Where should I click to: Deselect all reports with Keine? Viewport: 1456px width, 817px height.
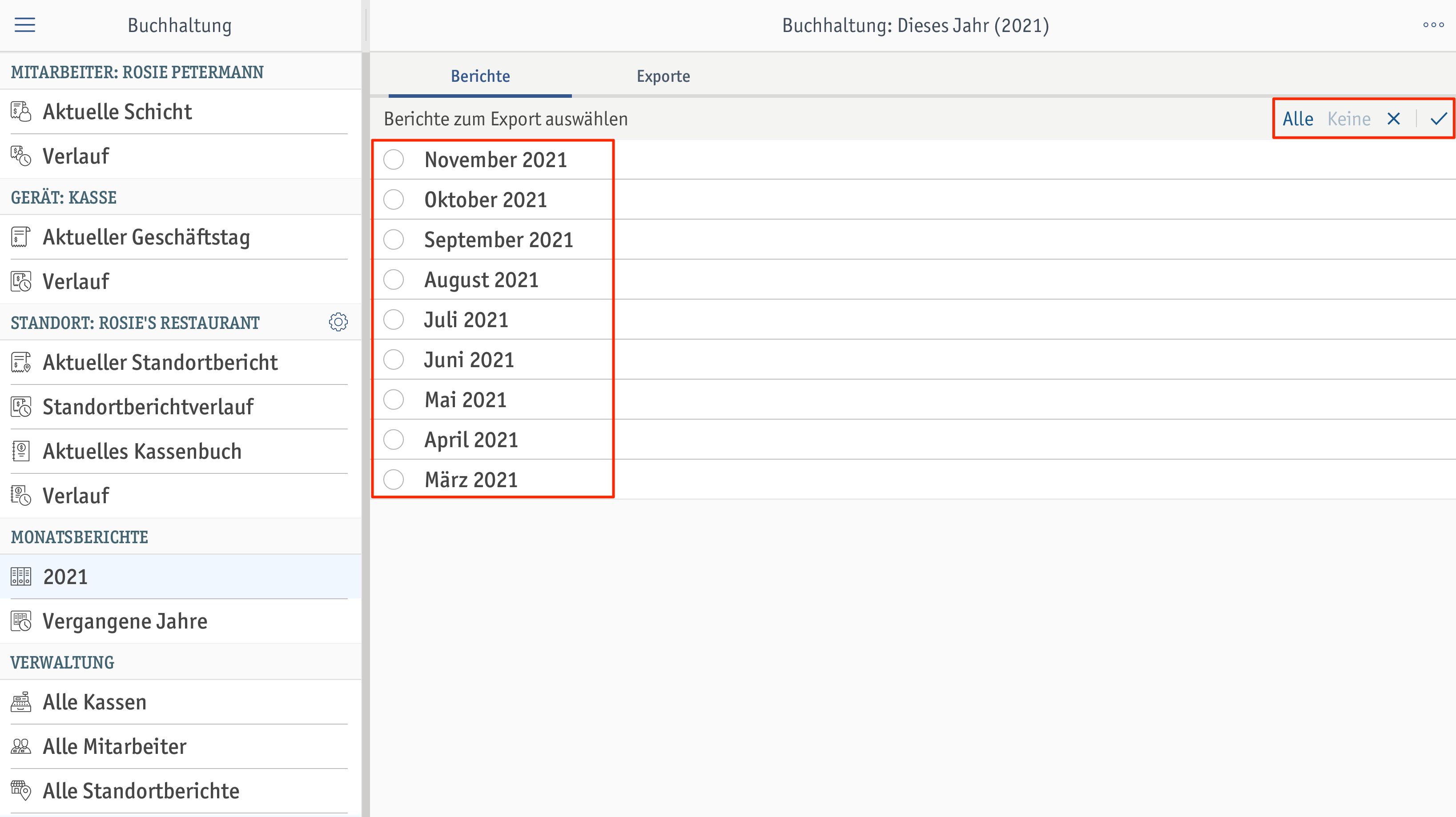(x=1349, y=119)
